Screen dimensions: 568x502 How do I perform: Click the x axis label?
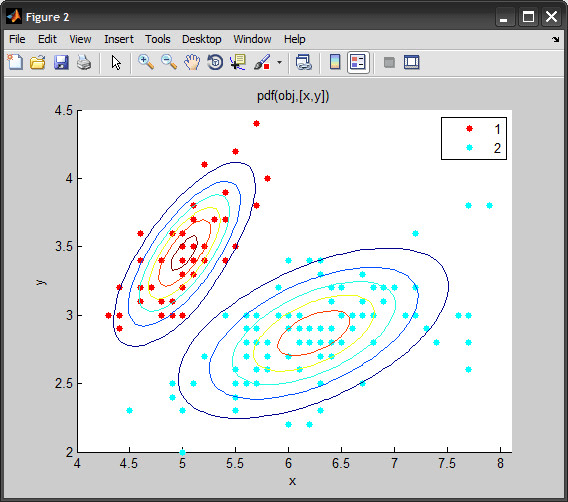(x=292, y=481)
